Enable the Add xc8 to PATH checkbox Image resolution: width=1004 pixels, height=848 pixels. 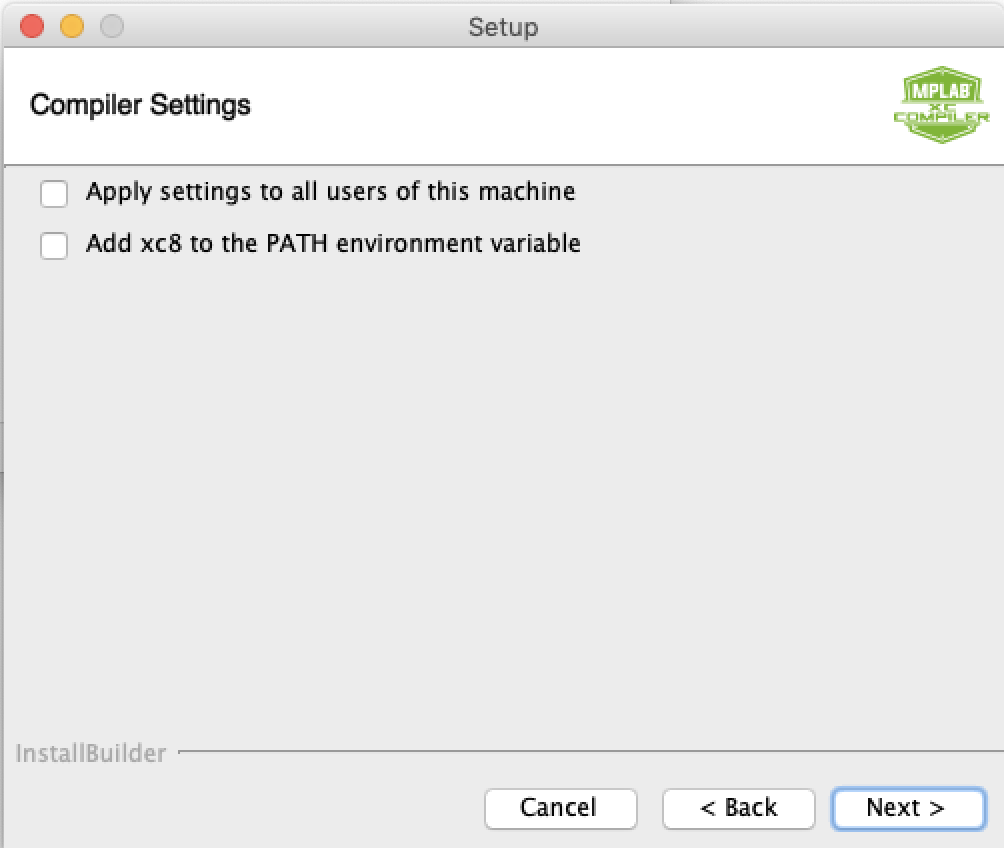click(54, 245)
